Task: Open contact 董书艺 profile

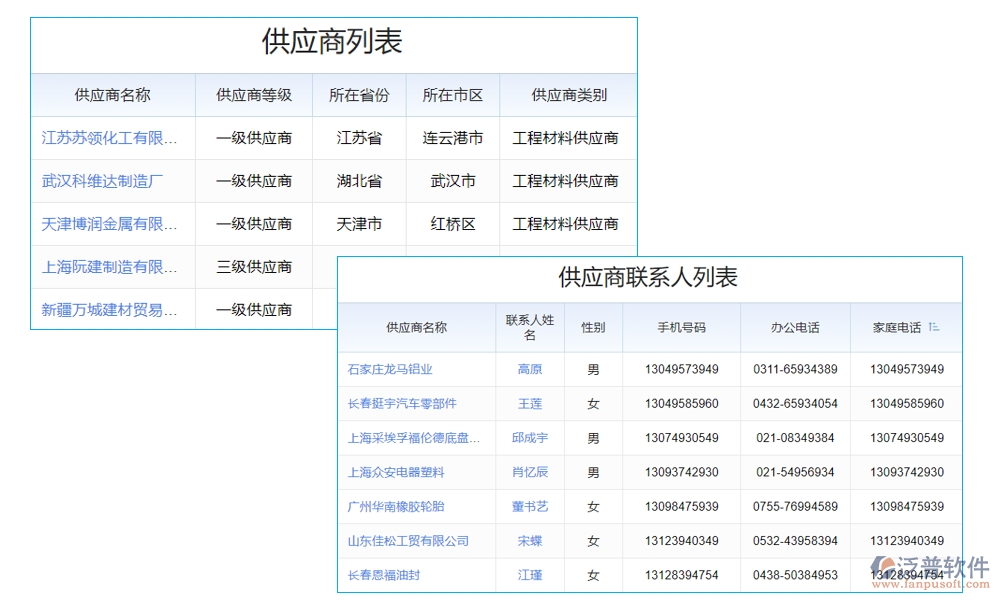Action: click(x=530, y=507)
